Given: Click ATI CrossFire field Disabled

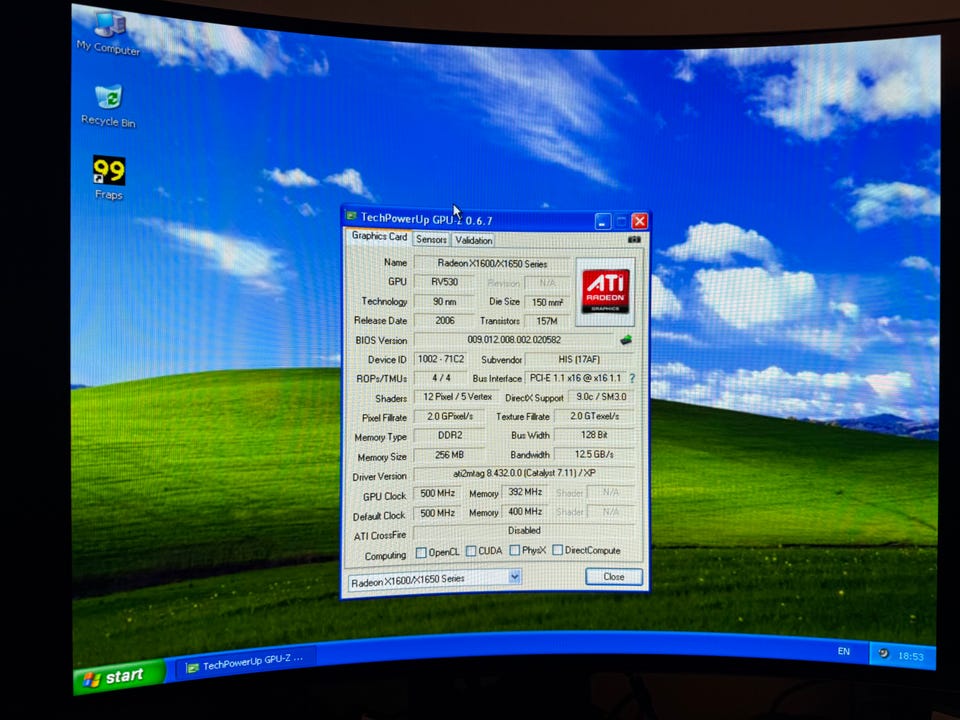Looking at the screenshot, I should [x=524, y=531].
